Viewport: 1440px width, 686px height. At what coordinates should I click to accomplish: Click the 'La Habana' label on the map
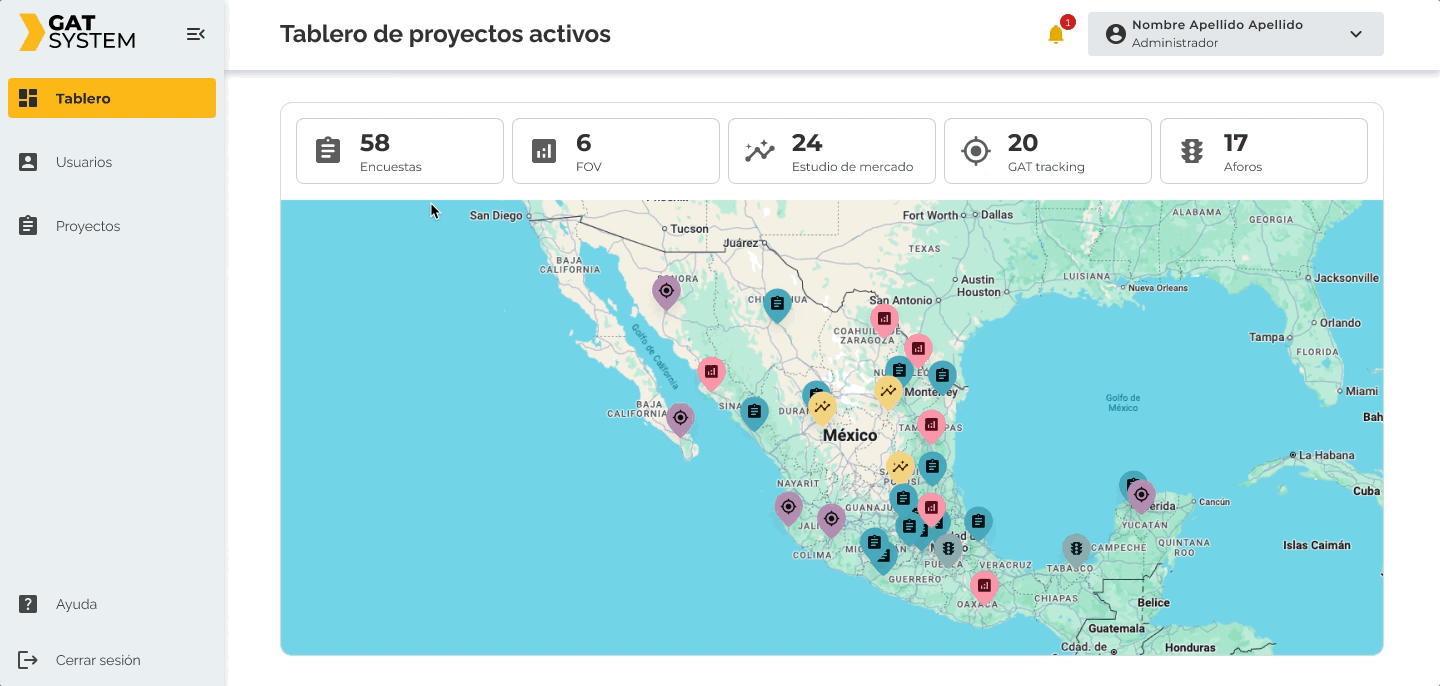[1327, 455]
